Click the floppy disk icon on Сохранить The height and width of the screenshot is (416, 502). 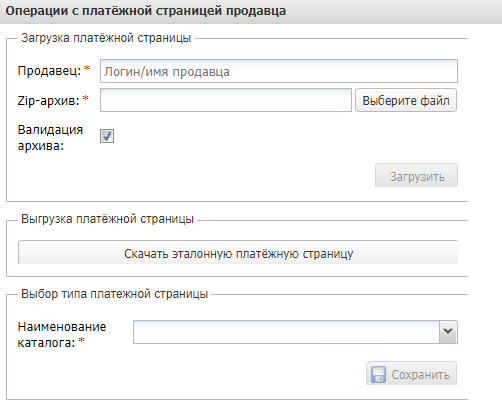tap(378, 374)
